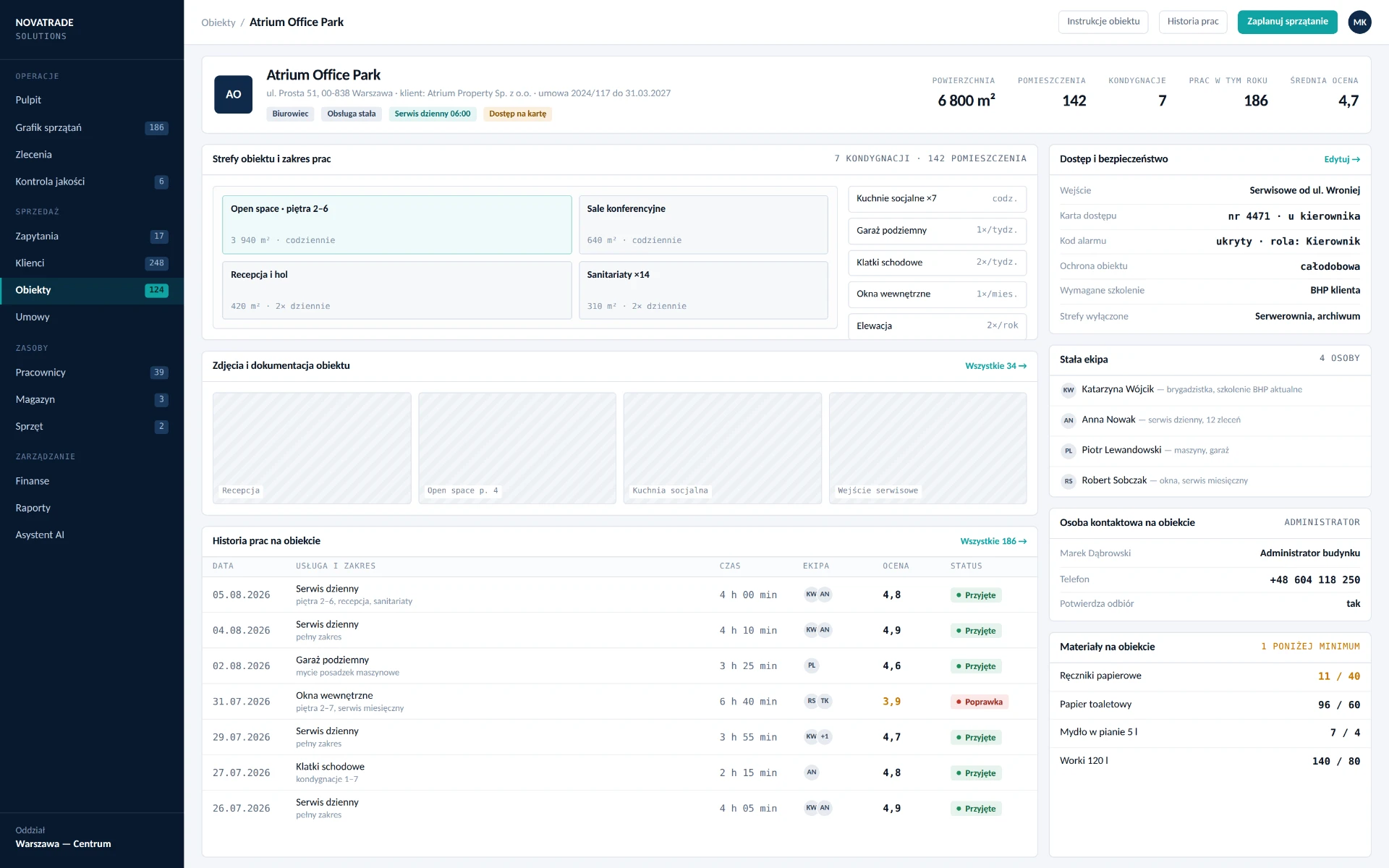
Task: Click the TK crew badge on 31.07.2026 row
Action: 825,701
